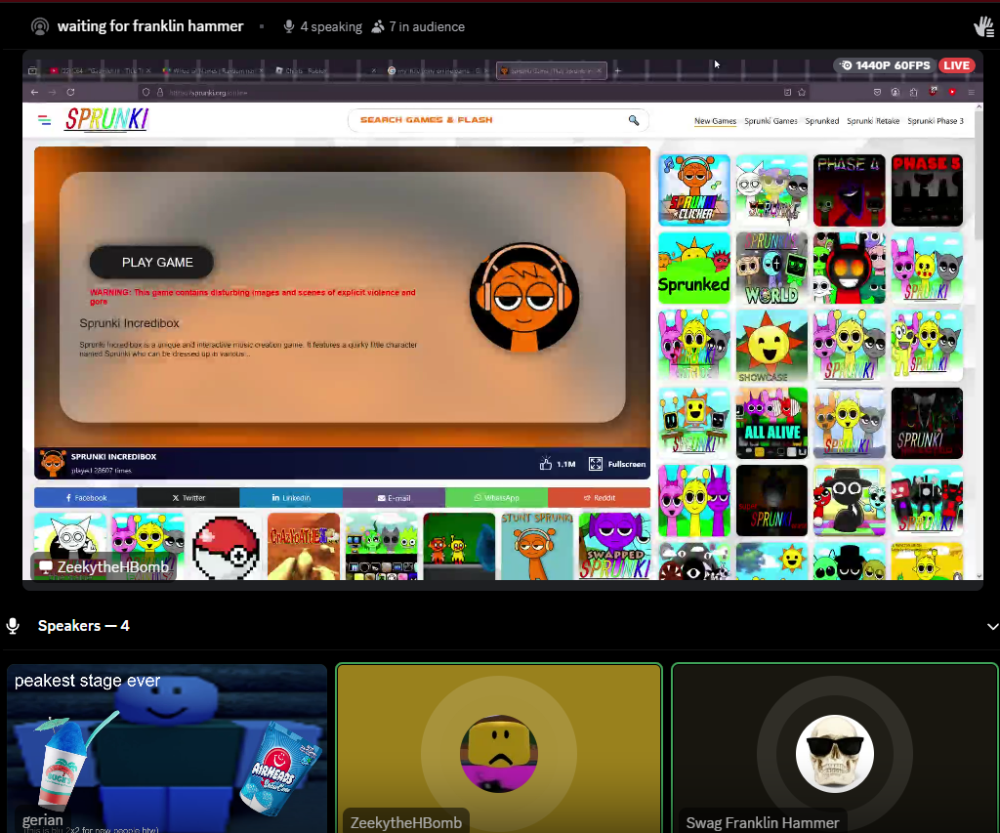Screen dimensions: 1000x833
Task: Share on Facebook
Action: tap(85, 498)
